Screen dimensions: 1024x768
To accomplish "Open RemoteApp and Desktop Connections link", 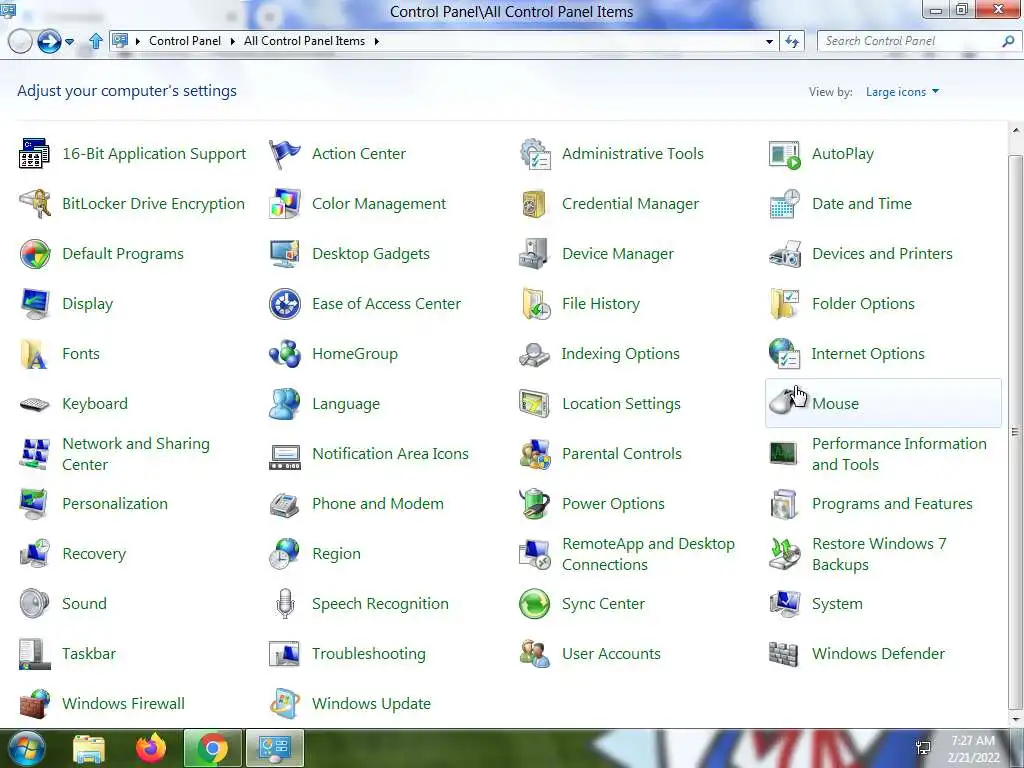I will click(648, 554).
